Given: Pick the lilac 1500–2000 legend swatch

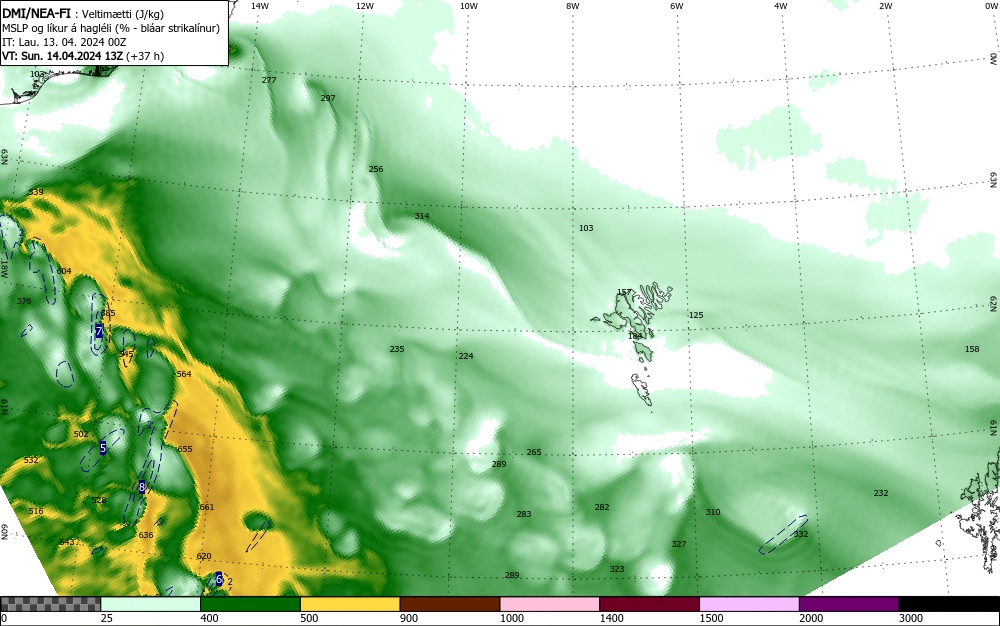Looking at the screenshot, I should (749, 604).
